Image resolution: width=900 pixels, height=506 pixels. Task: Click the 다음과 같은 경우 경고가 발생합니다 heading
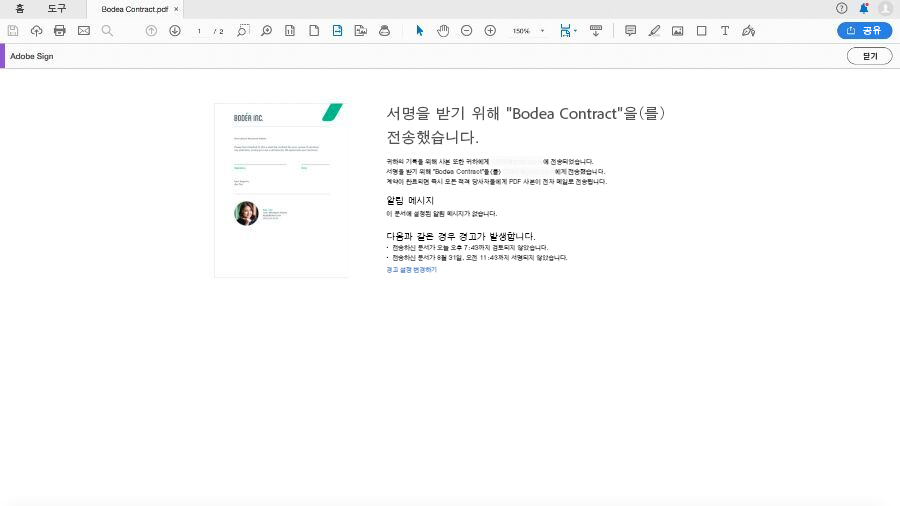point(460,236)
